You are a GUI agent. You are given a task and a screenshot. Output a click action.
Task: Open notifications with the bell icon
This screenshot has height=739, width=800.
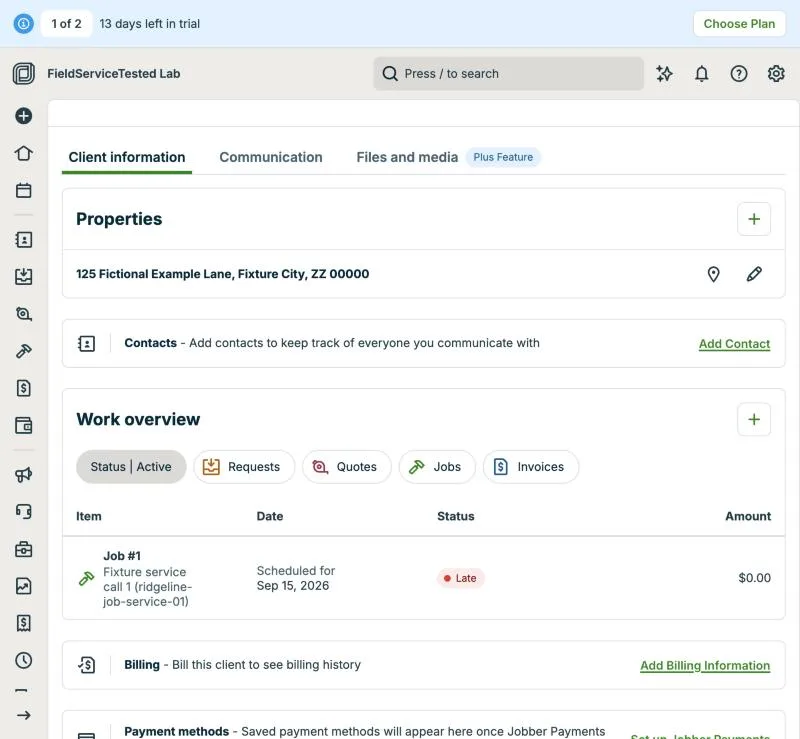click(702, 73)
